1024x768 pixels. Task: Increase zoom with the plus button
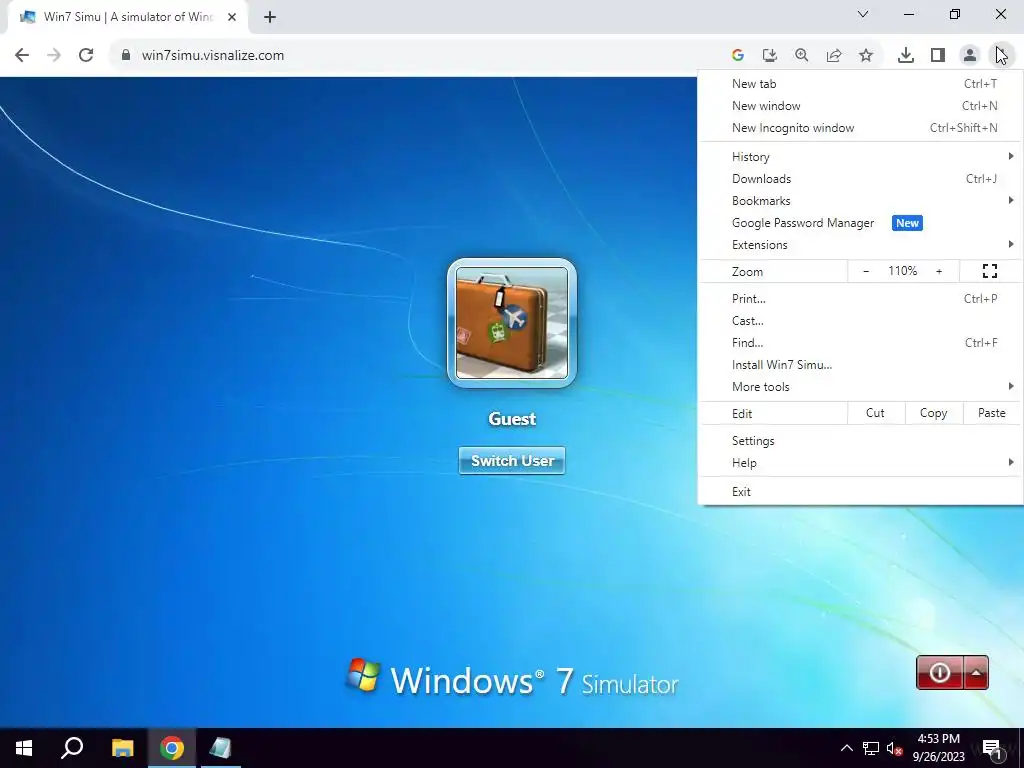point(939,271)
